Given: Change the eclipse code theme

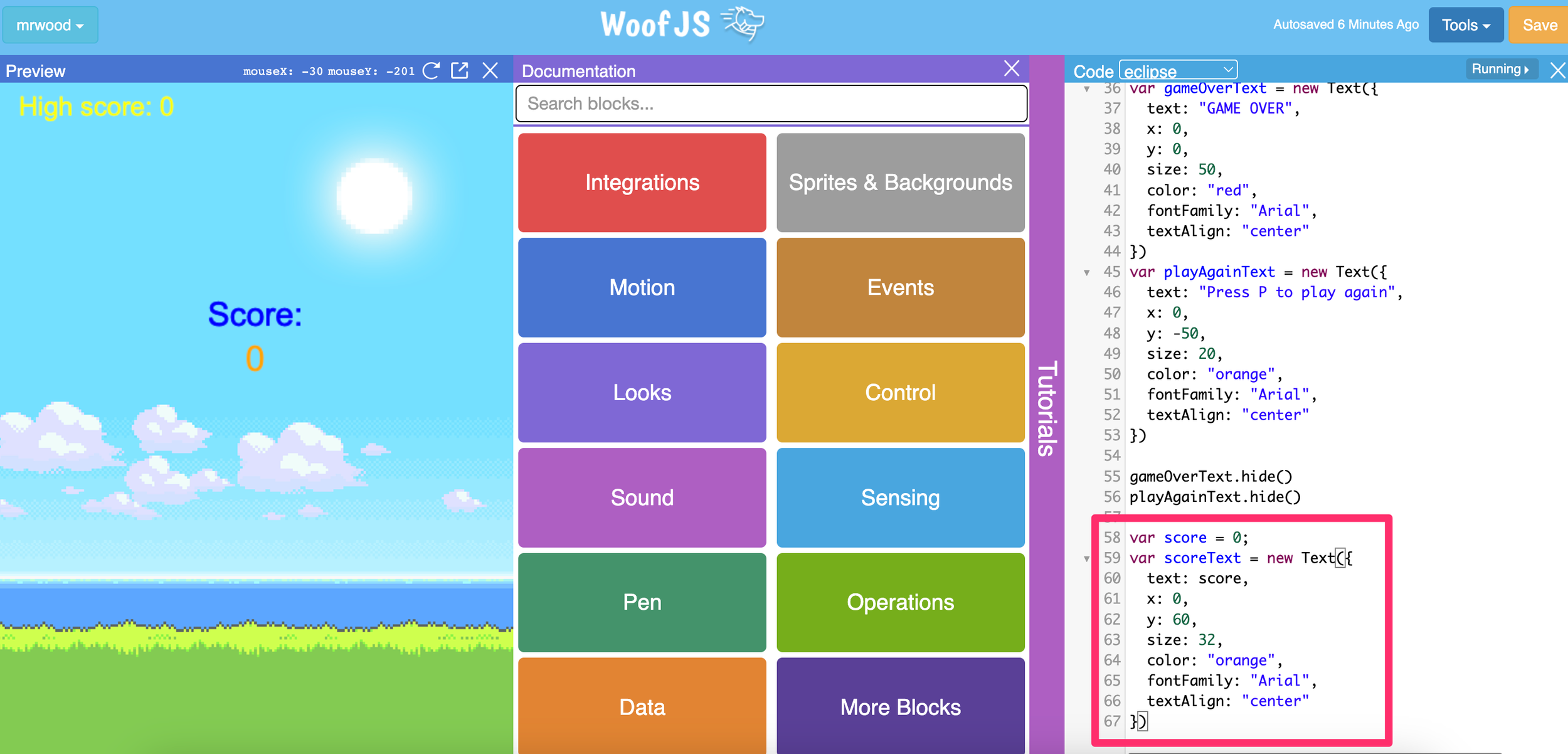Looking at the screenshot, I should [x=1178, y=70].
